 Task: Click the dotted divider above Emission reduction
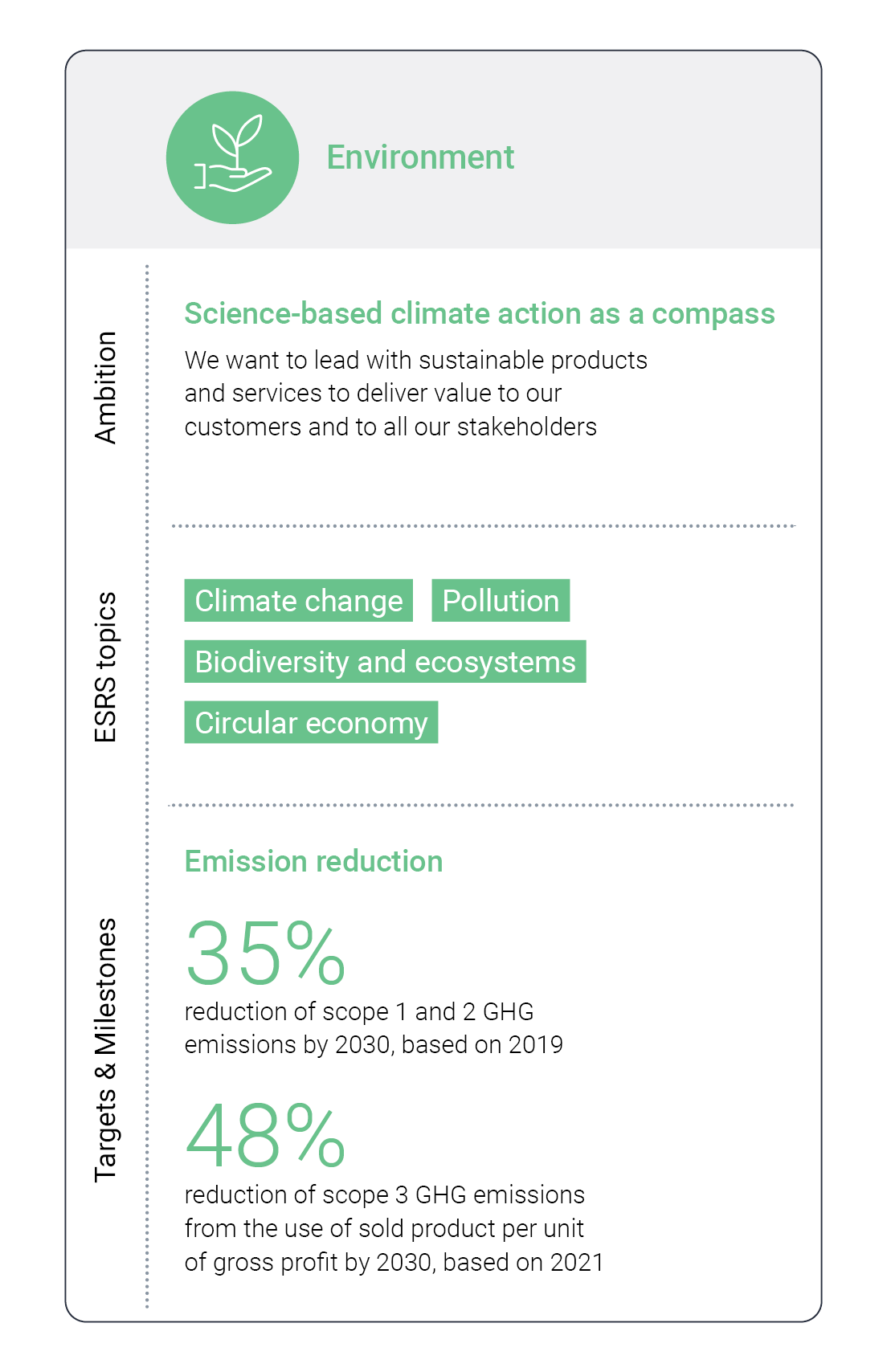[482, 805]
